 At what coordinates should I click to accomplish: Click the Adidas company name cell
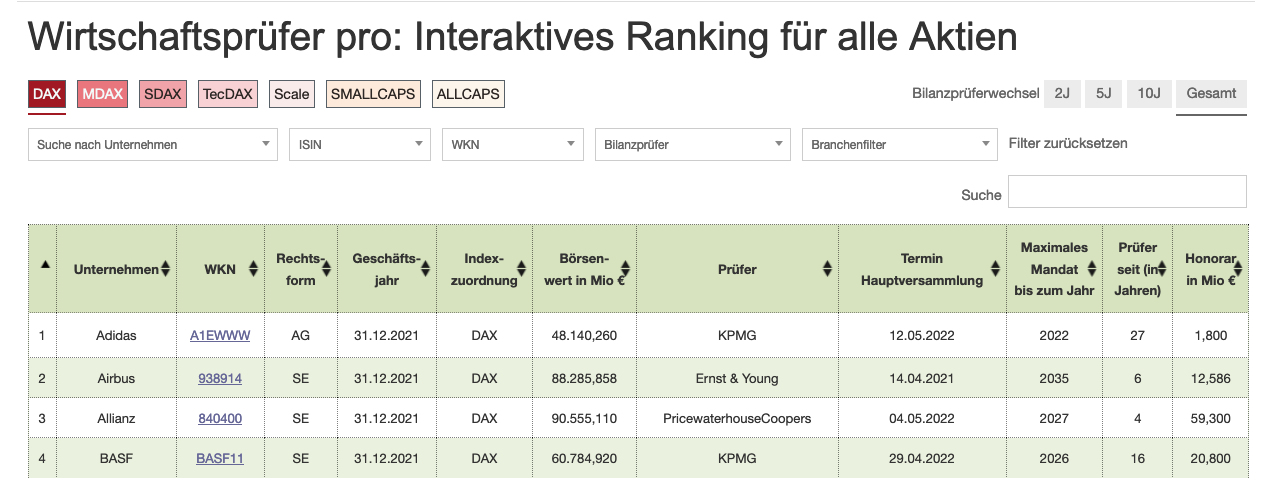point(117,335)
